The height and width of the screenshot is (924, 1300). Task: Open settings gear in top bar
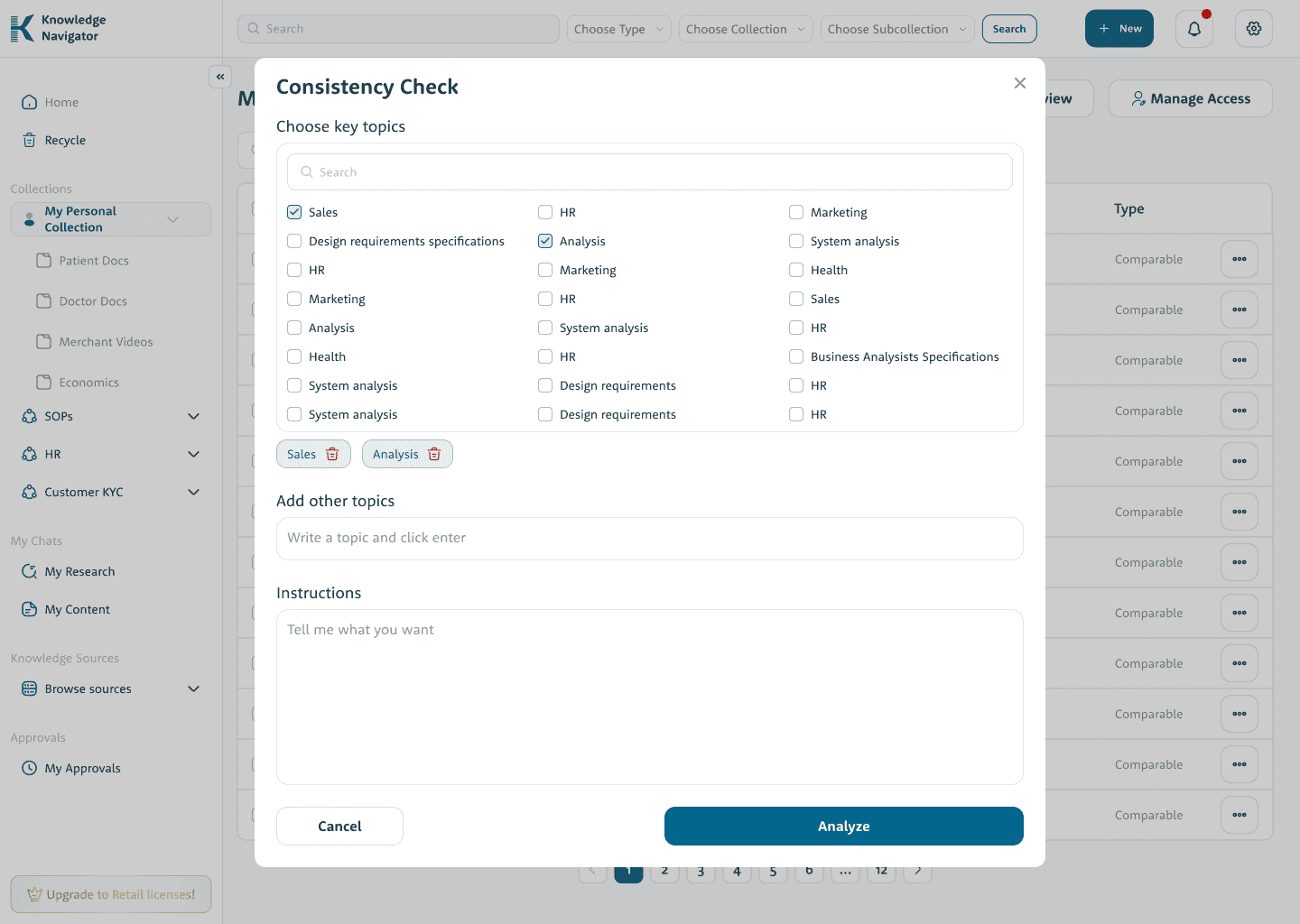coord(1253,29)
